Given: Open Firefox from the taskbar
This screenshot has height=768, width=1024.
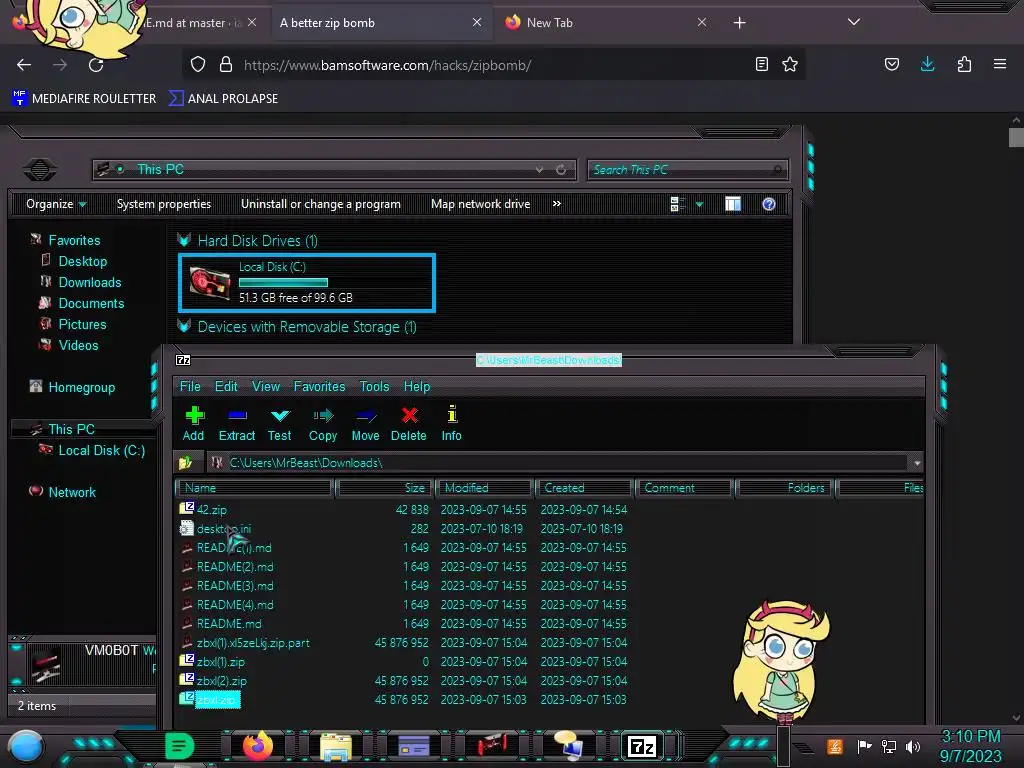Looking at the screenshot, I should click(x=257, y=746).
